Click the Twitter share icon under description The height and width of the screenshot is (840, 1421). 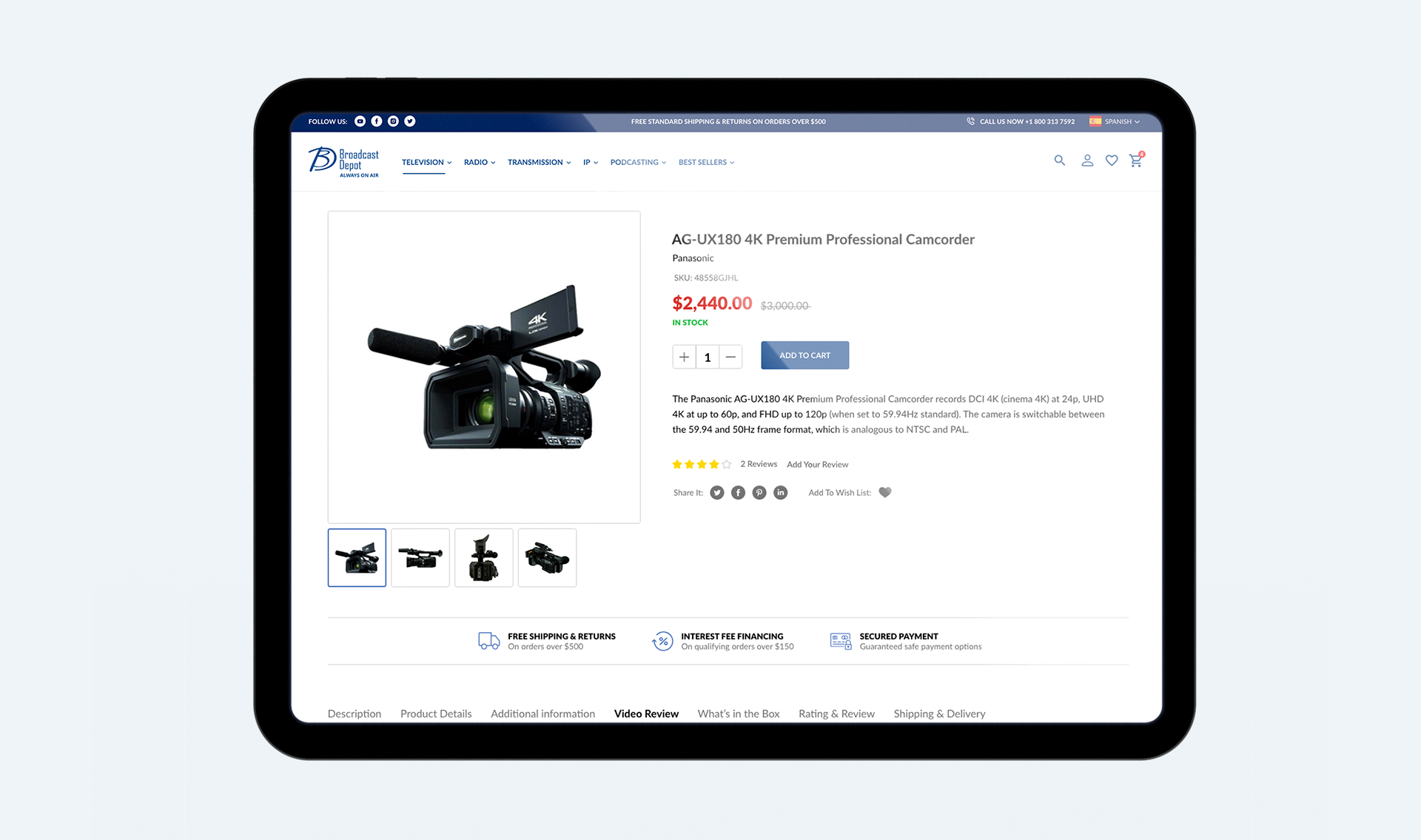[716, 493]
